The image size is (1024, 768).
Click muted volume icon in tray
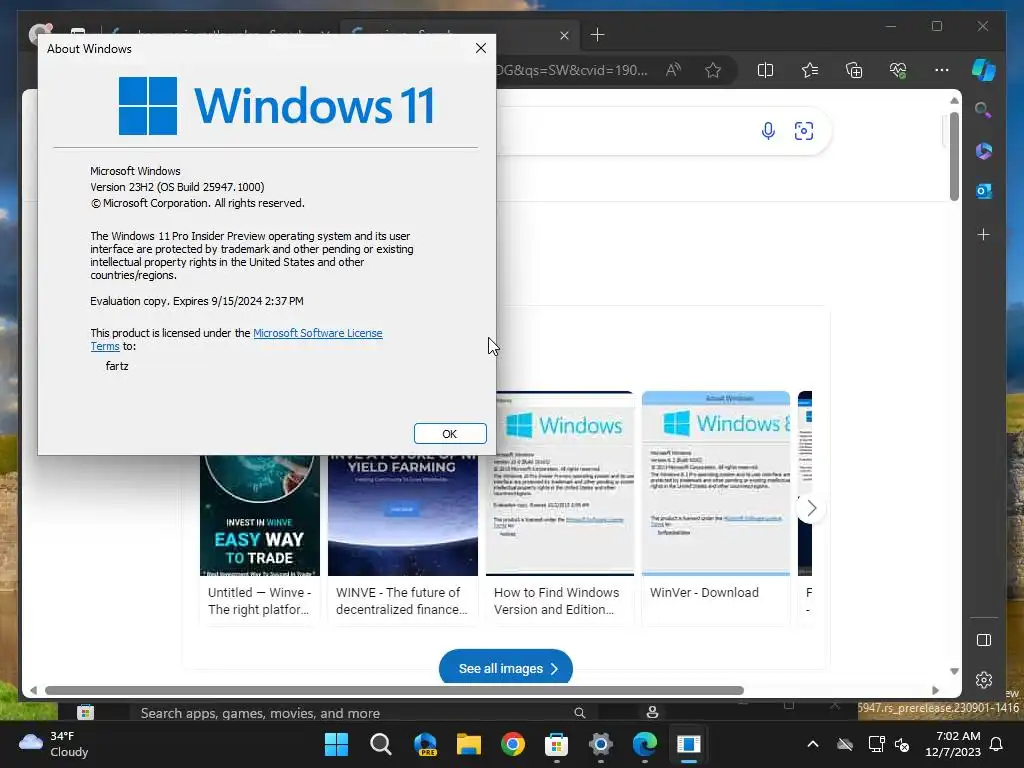point(902,744)
